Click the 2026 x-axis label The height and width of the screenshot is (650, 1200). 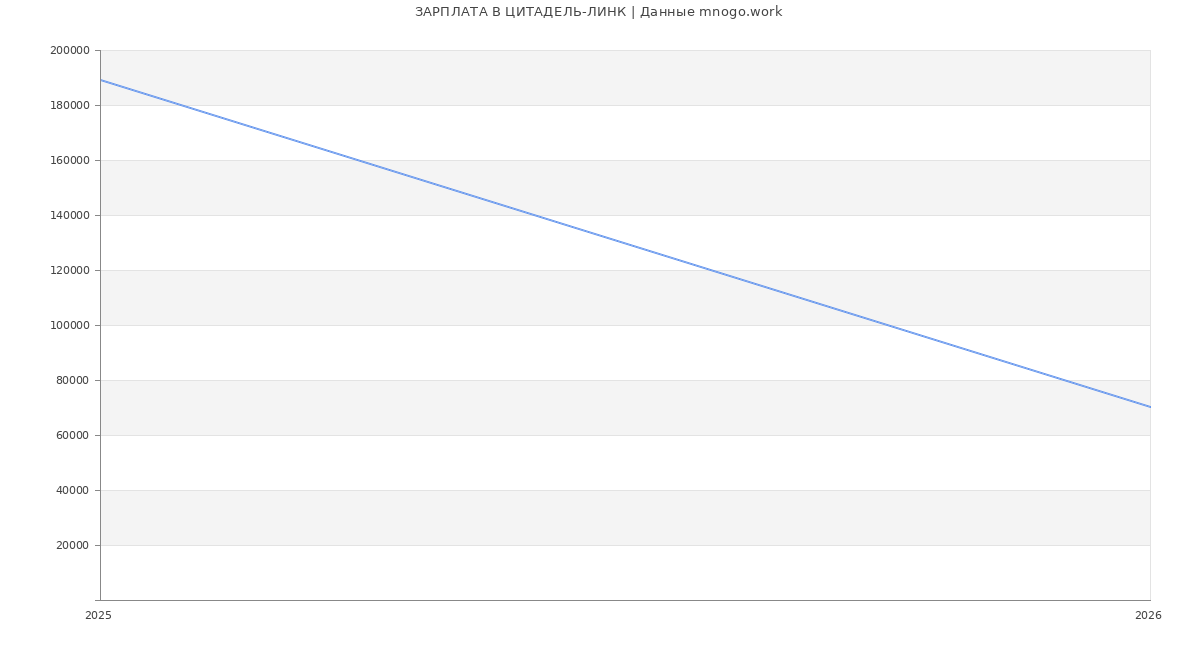click(1148, 616)
